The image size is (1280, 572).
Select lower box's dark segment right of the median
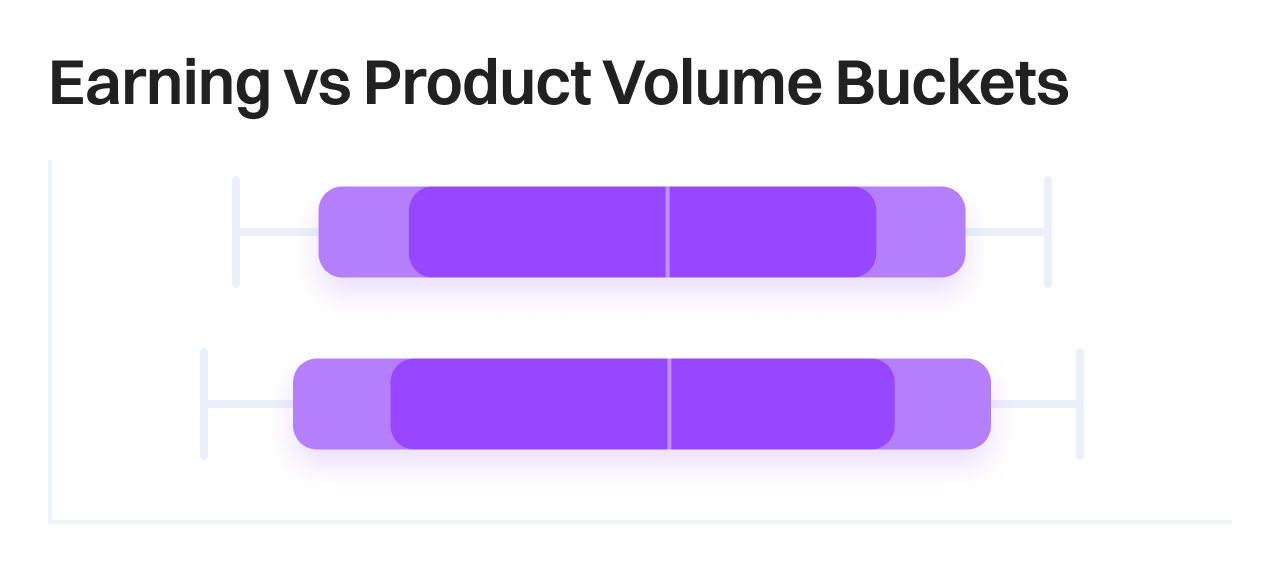[781, 404]
